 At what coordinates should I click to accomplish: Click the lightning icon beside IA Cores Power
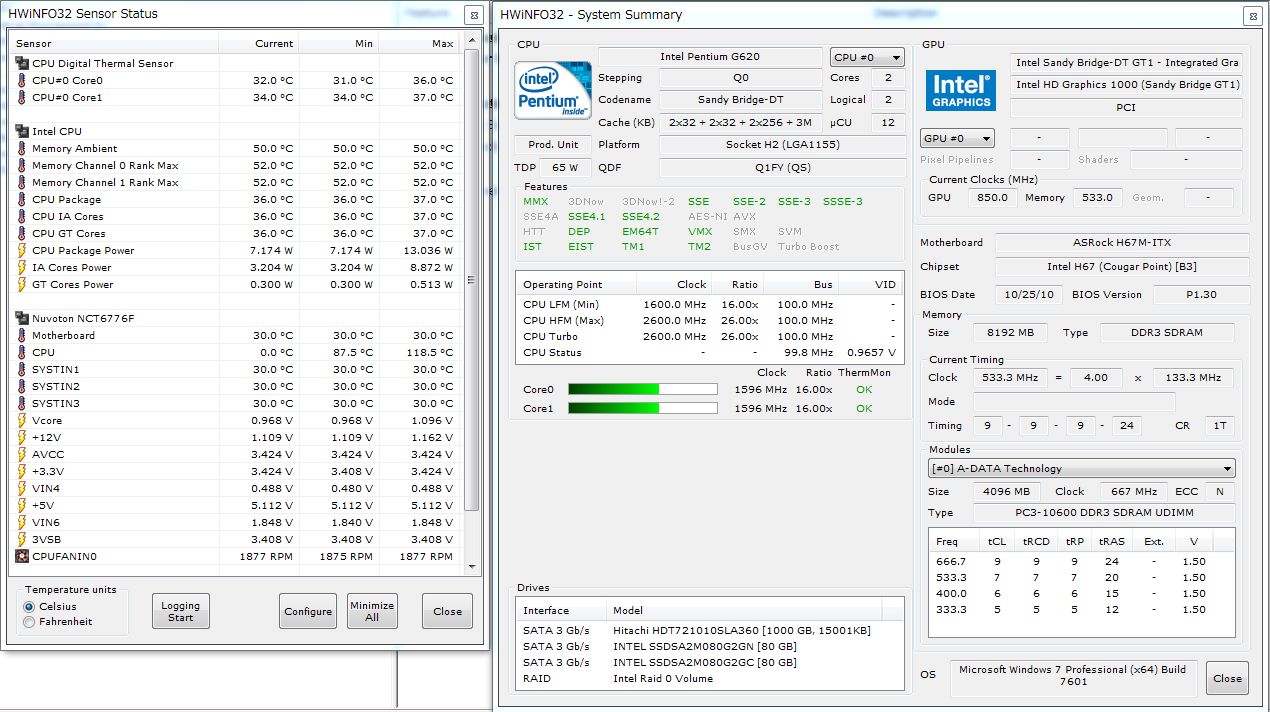click(22, 267)
